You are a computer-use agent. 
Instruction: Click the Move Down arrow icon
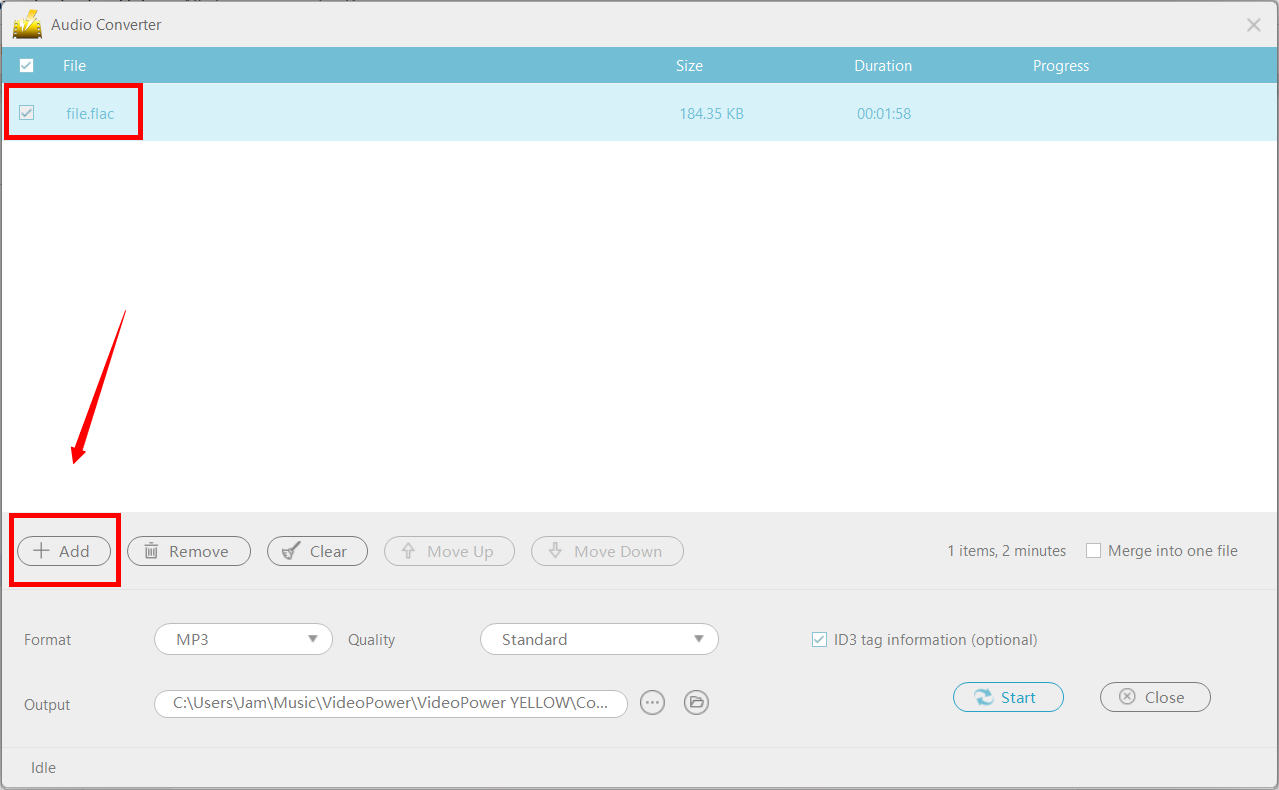coord(555,550)
